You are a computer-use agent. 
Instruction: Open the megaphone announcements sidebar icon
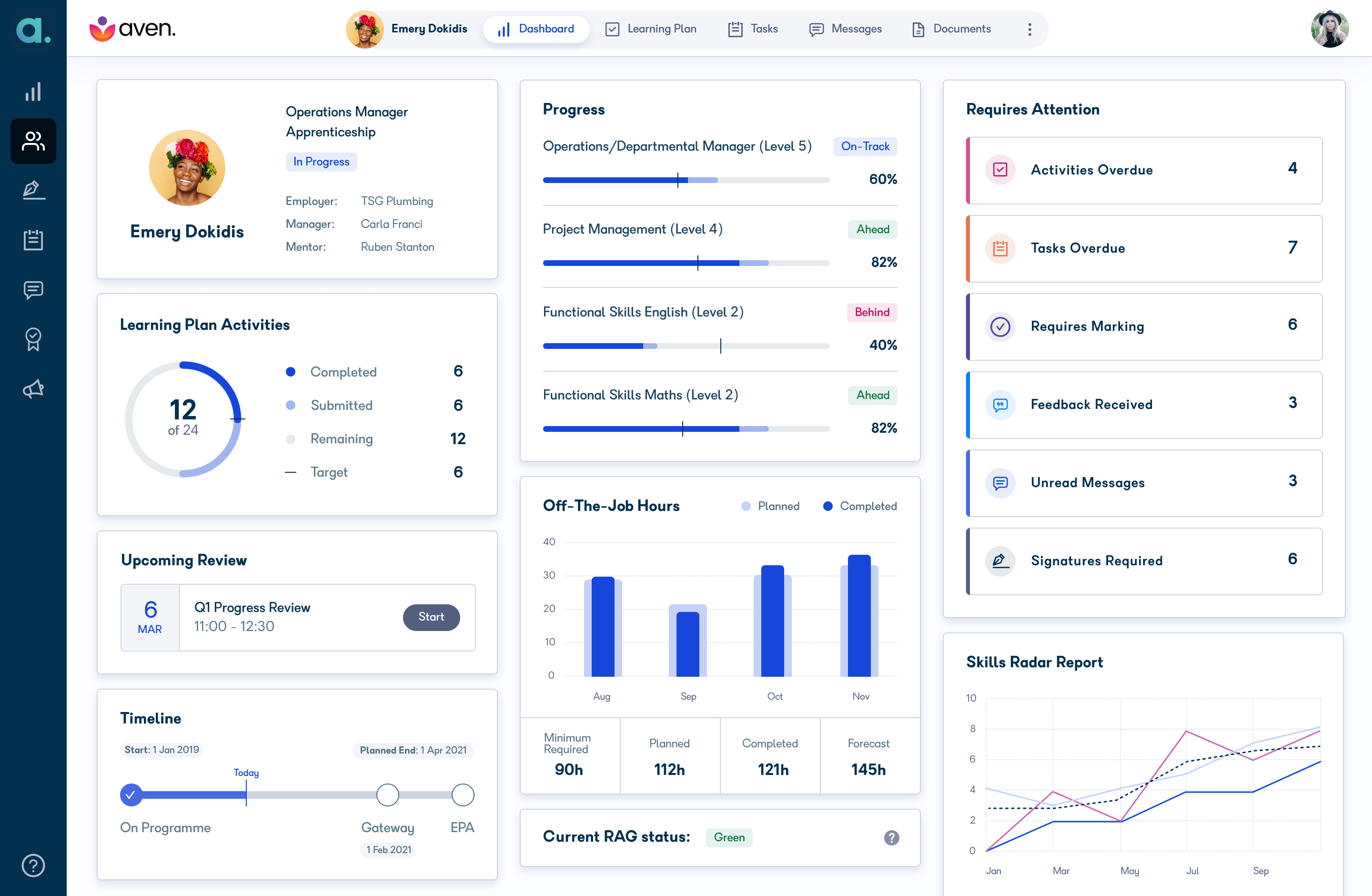(x=33, y=389)
